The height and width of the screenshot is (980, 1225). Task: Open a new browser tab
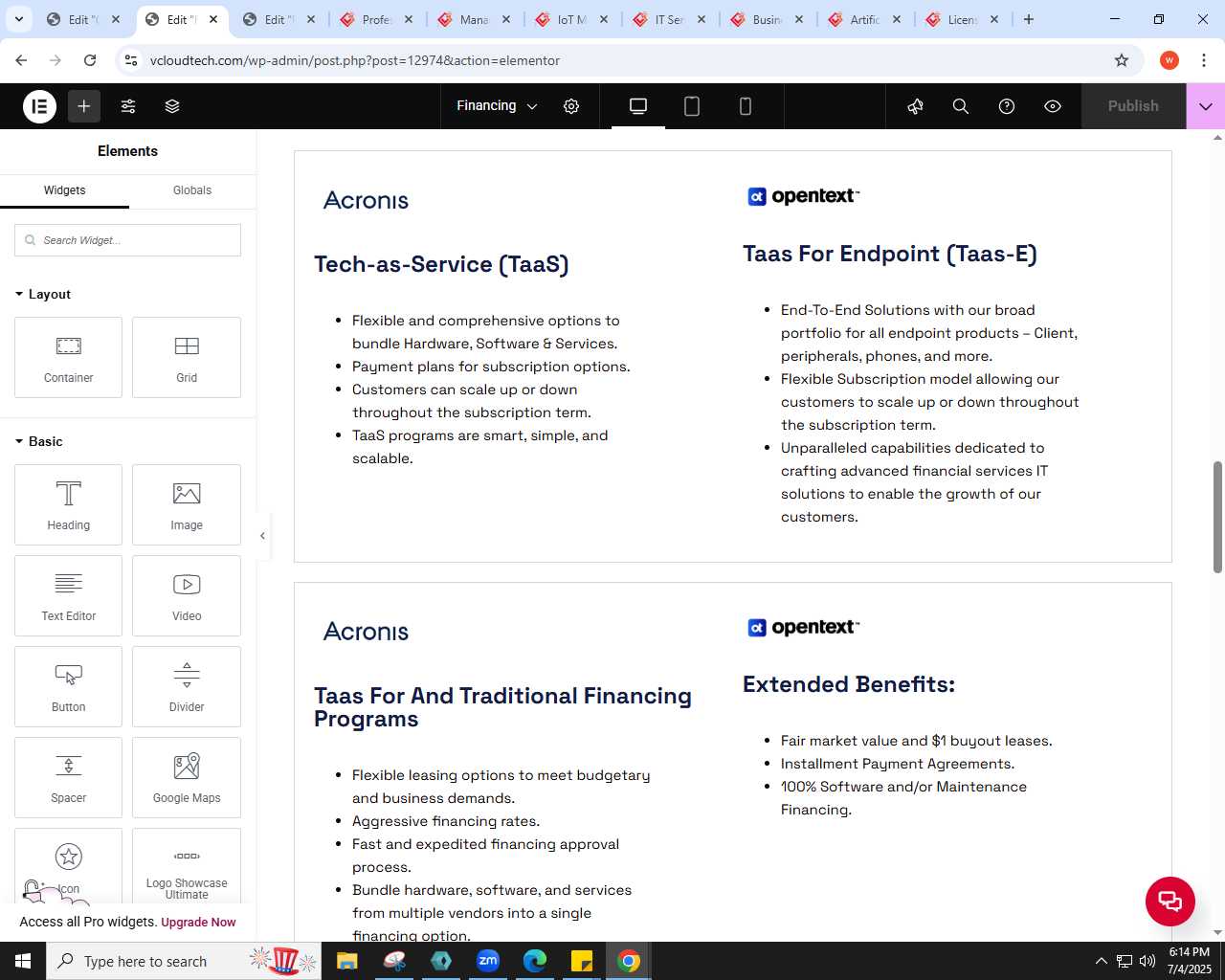point(1029,19)
